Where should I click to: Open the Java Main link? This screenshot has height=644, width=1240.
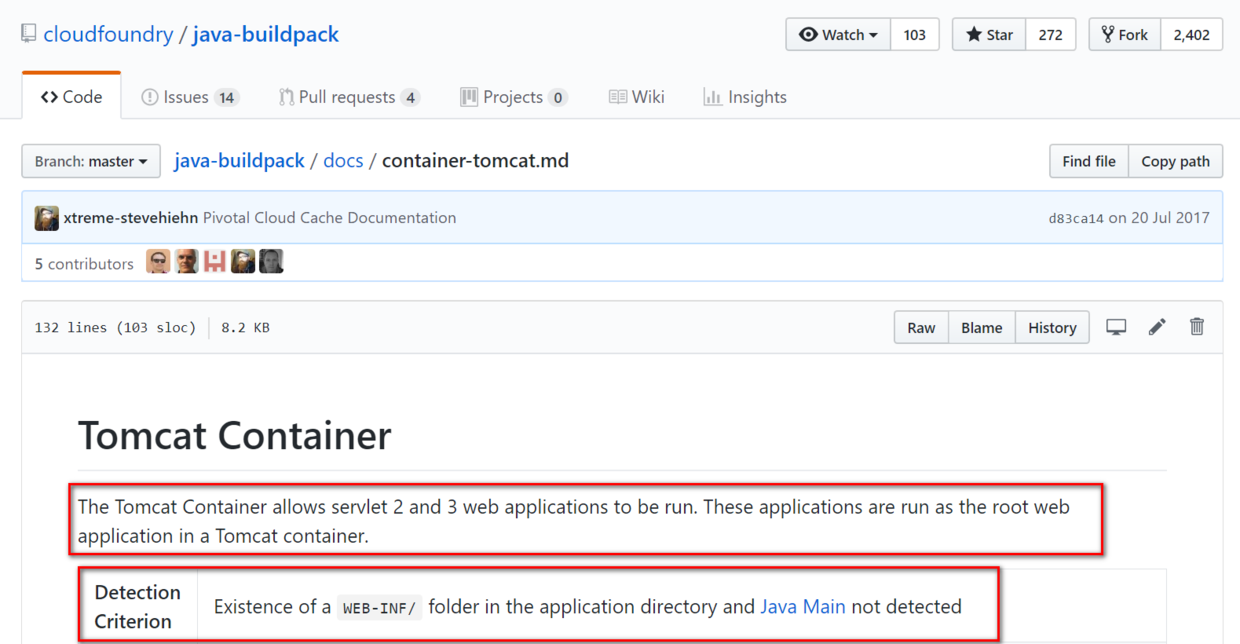click(x=803, y=606)
